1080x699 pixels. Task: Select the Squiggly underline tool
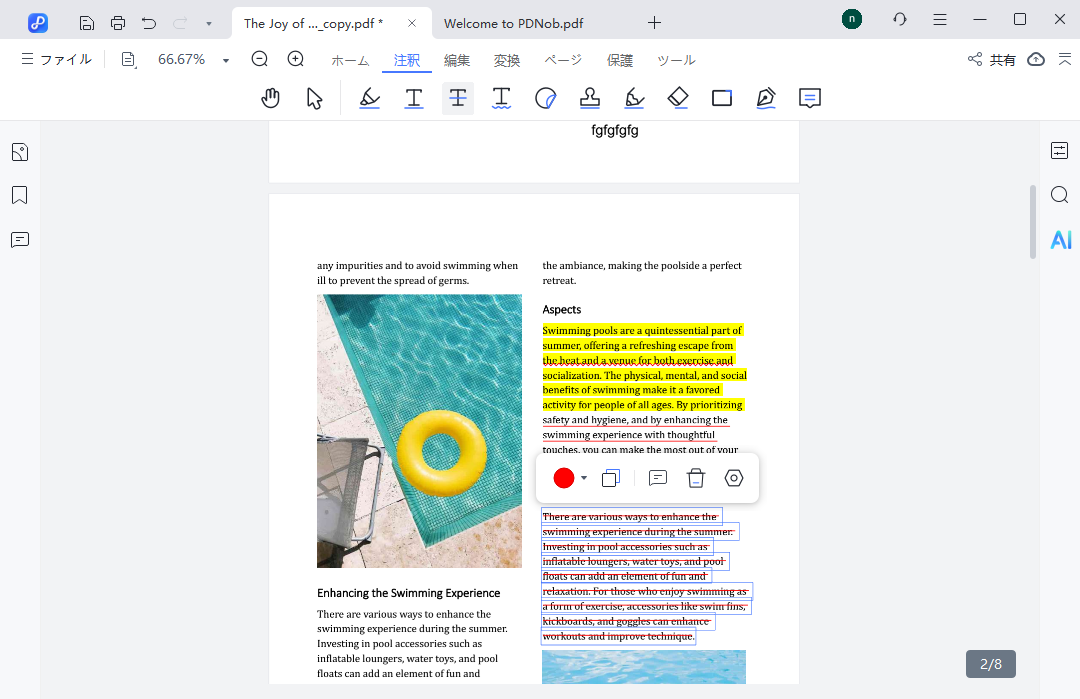[x=501, y=98]
